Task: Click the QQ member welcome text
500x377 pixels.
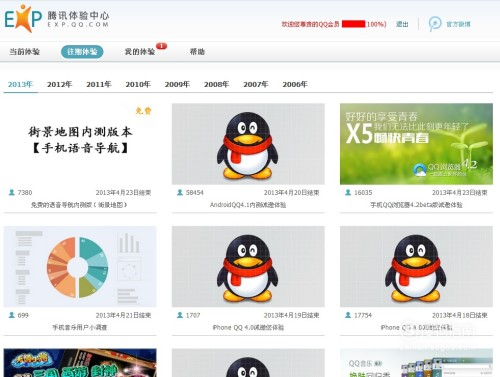Action: coord(310,24)
